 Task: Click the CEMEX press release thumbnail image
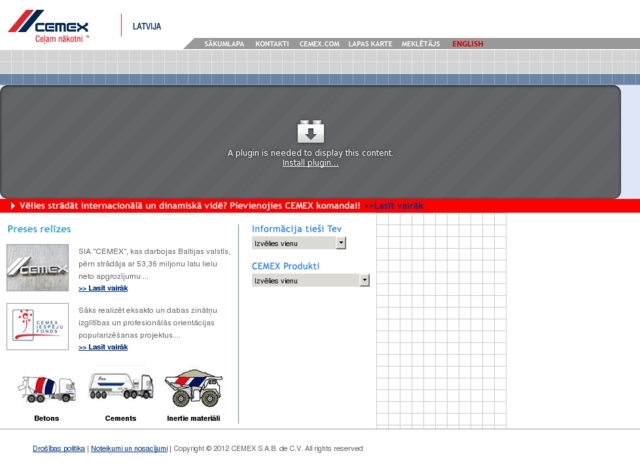[x=38, y=267]
